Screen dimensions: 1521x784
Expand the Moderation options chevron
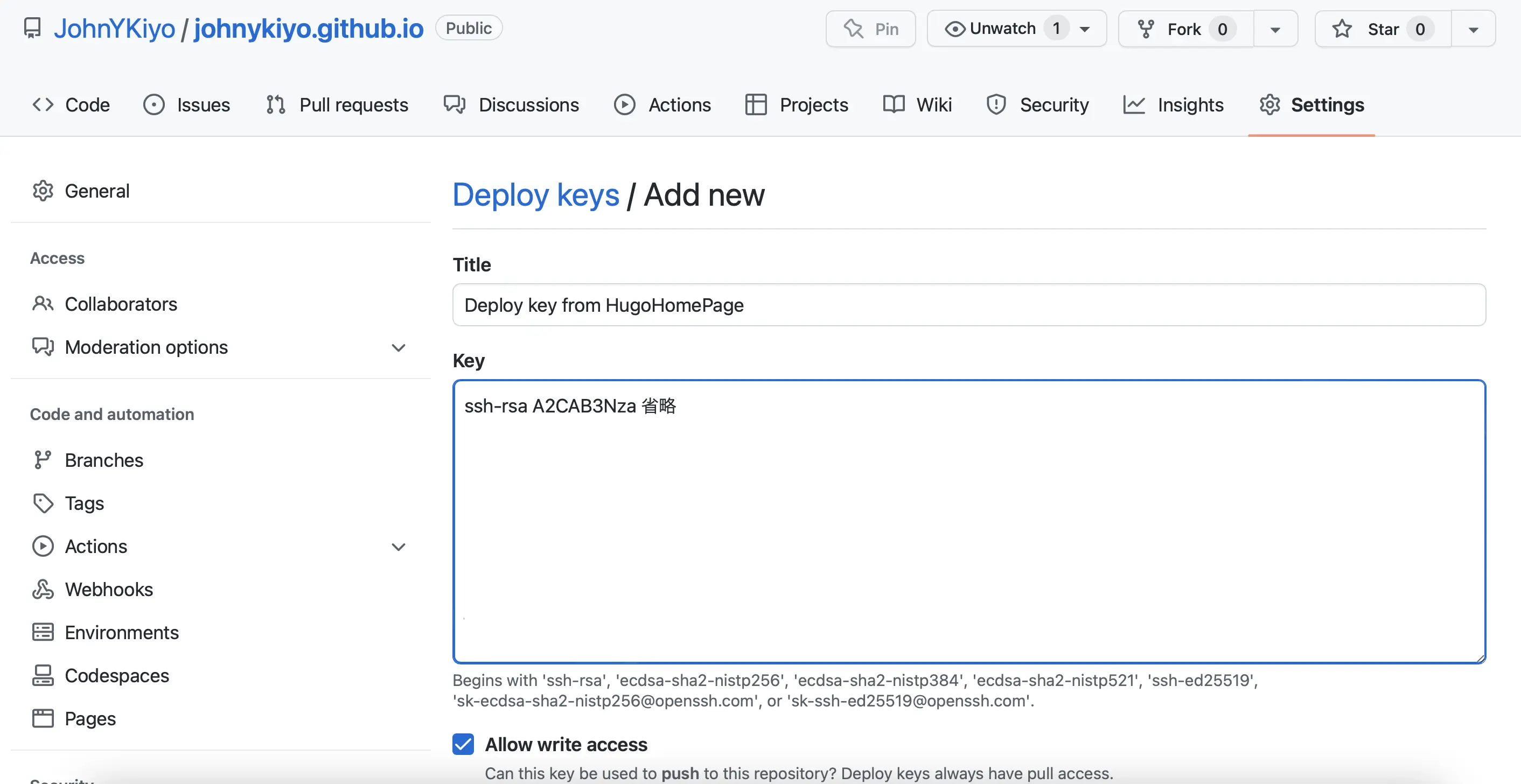[399, 348]
